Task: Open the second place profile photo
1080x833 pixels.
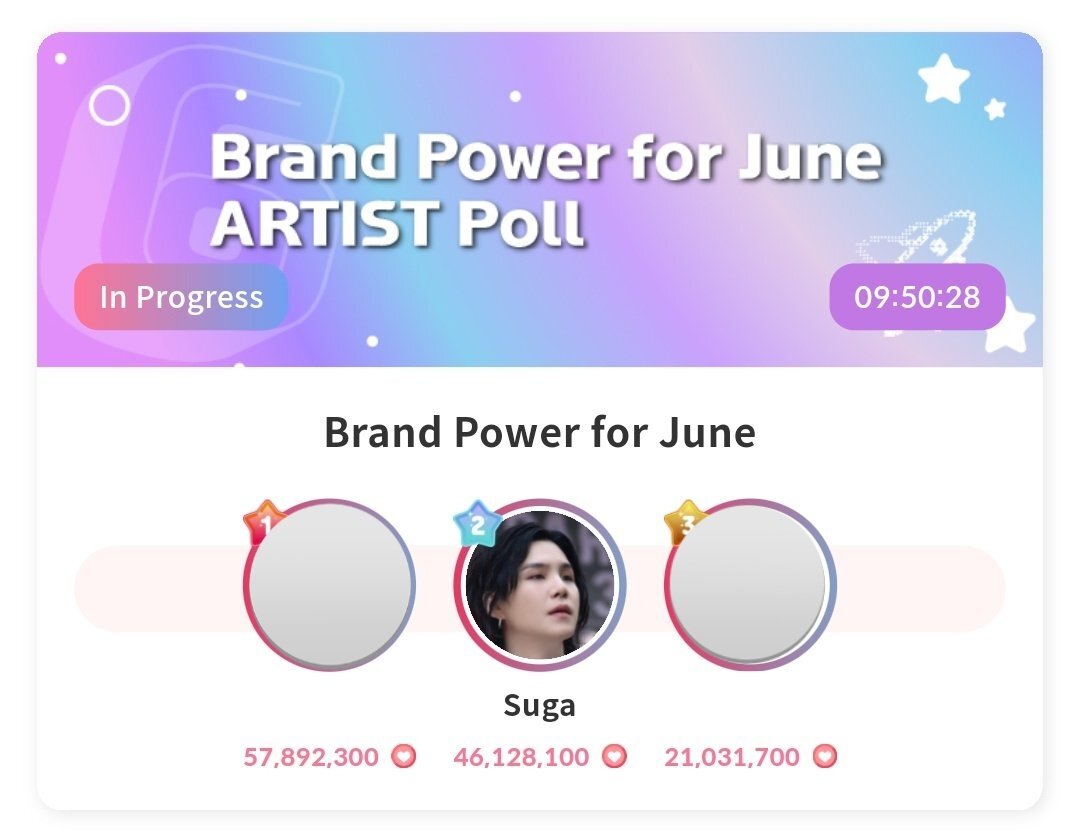Action: [540, 585]
